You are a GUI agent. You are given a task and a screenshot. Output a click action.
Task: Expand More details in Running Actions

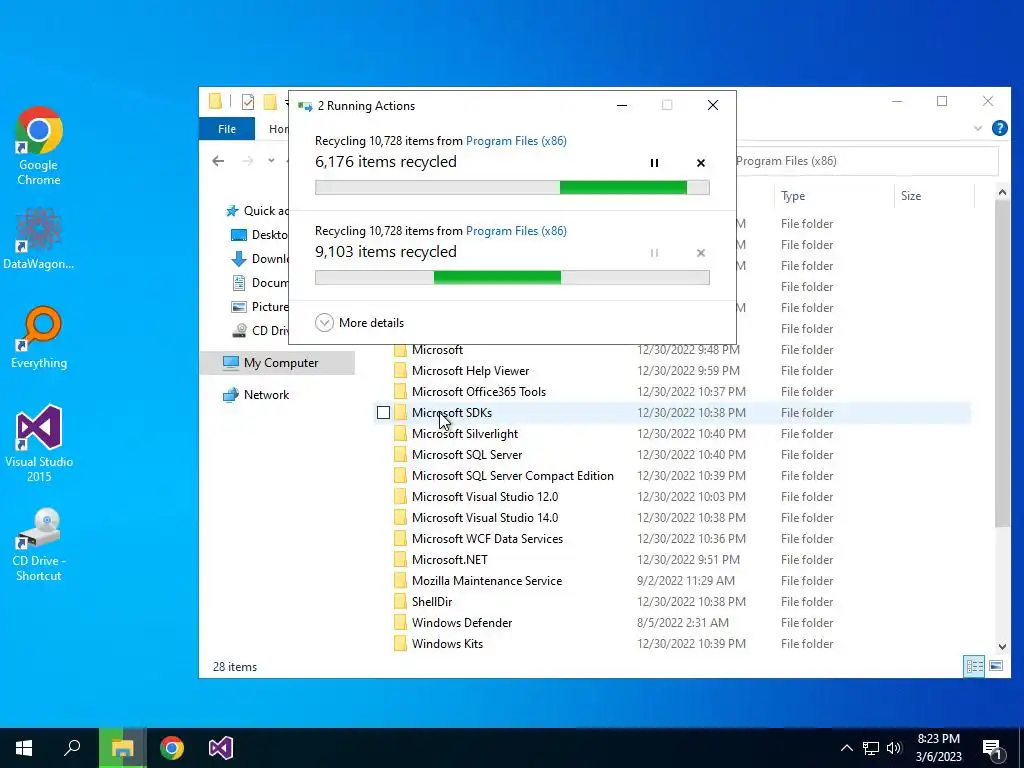(x=359, y=323)
